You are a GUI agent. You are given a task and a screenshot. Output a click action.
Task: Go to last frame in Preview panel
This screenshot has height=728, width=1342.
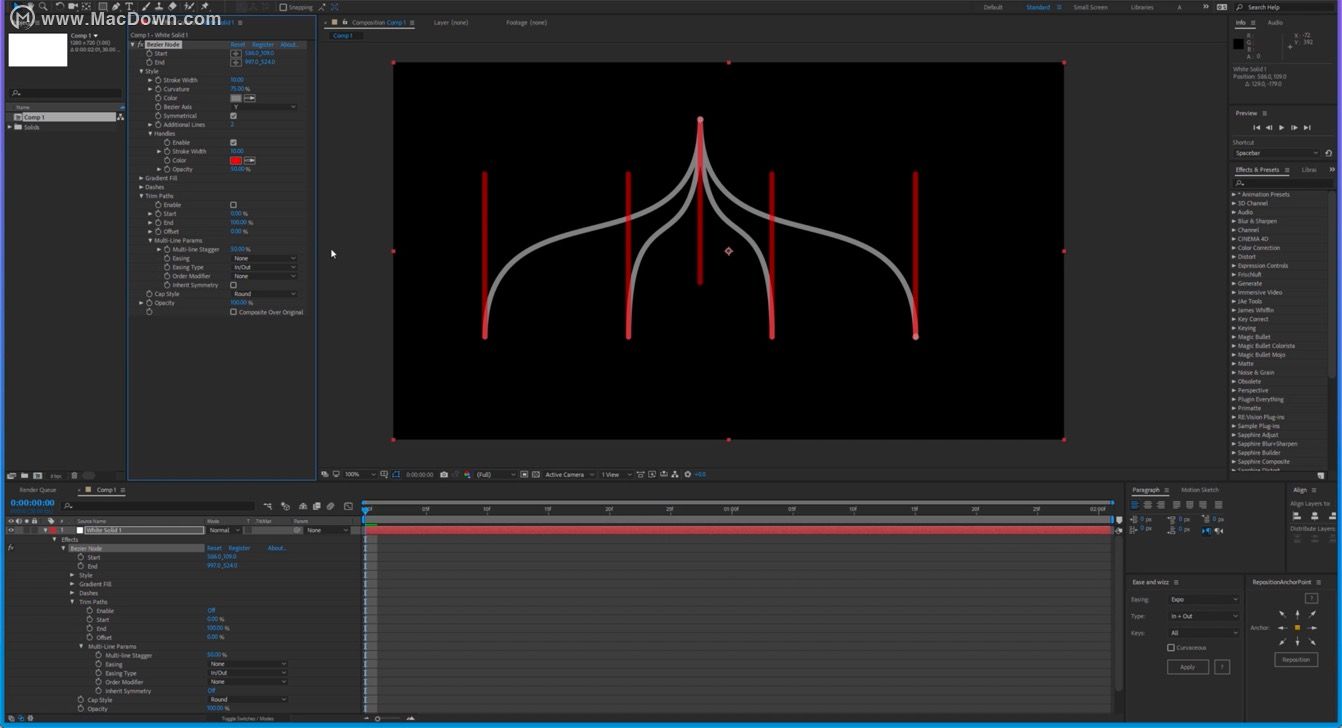1307,128
